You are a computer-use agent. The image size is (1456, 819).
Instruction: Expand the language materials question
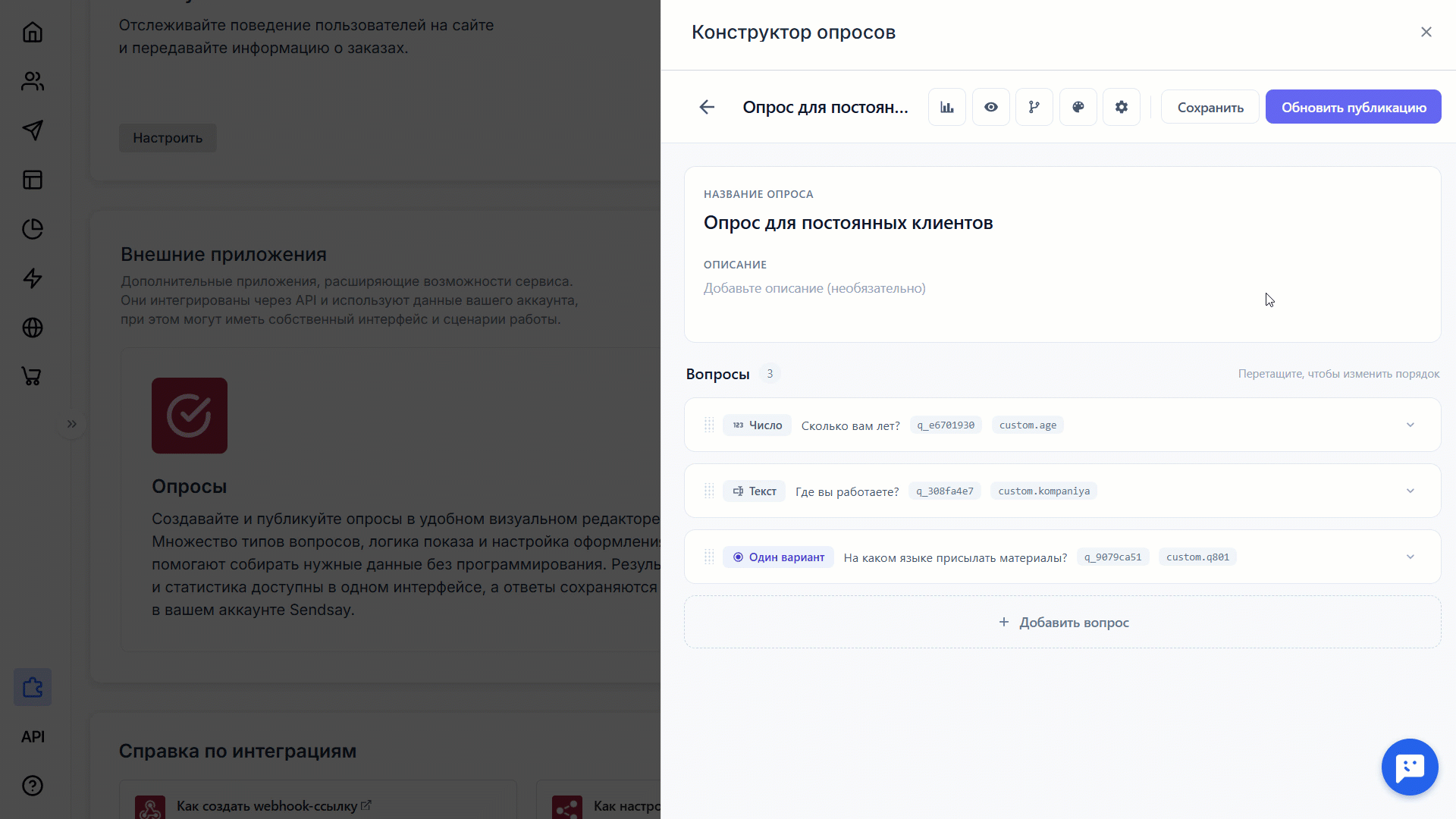point(1410,557)
